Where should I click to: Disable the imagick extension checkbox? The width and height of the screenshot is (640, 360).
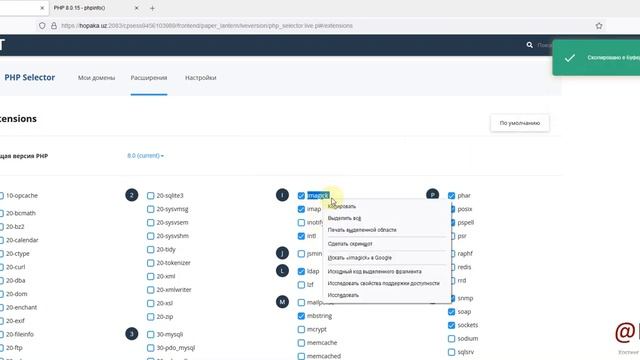point(301,196)
